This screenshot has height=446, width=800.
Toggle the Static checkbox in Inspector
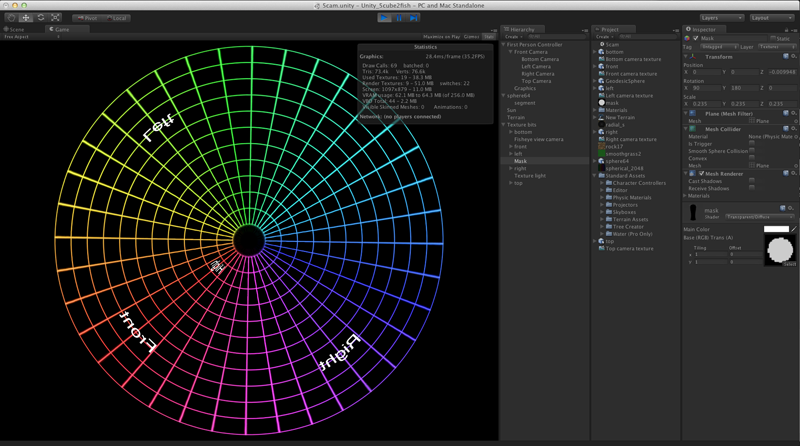(x=773, y=38)
